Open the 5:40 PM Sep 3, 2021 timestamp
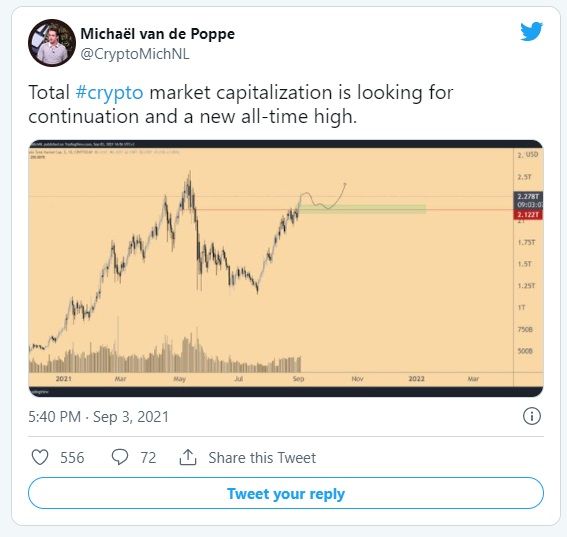567x537 pixels. tap(98, 417)
